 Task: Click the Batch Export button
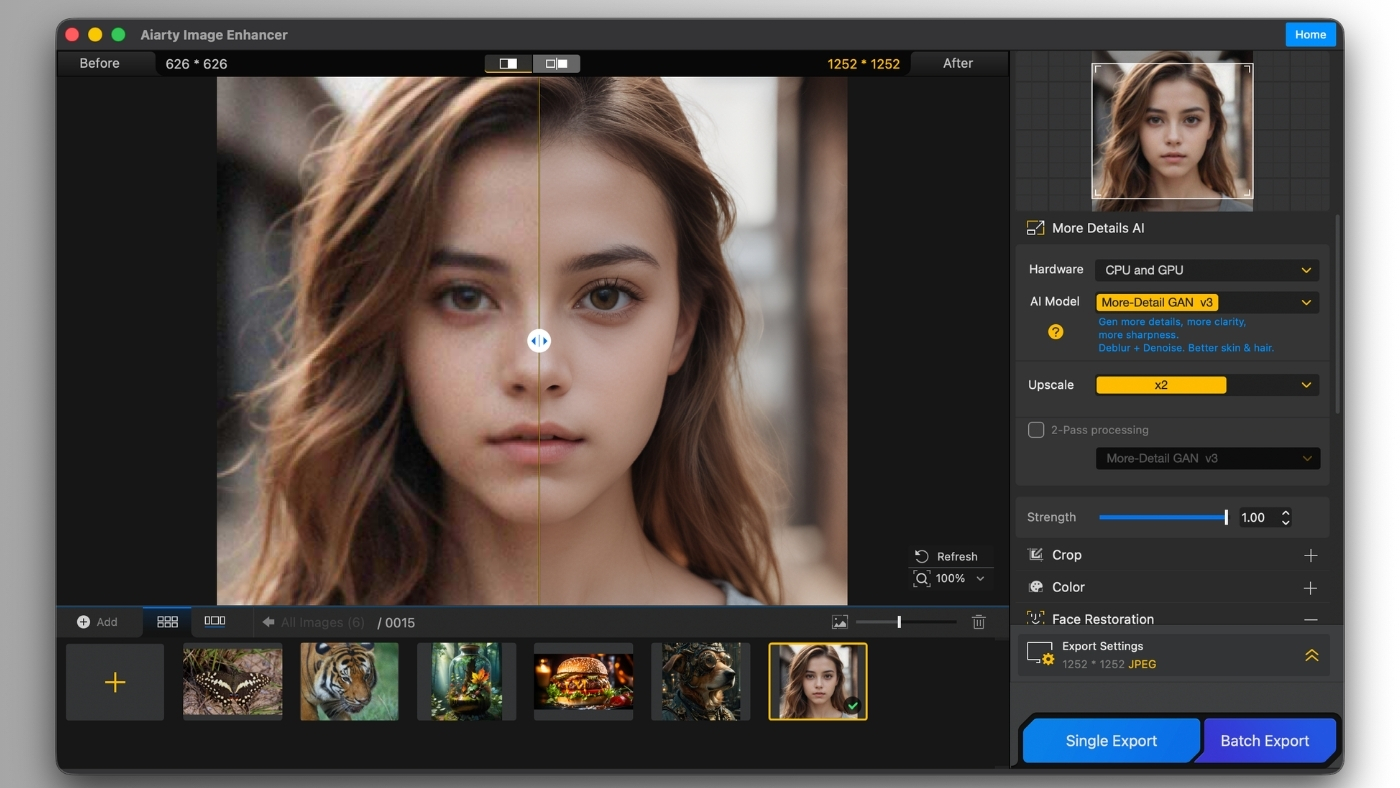click(x=1265, y=741)
